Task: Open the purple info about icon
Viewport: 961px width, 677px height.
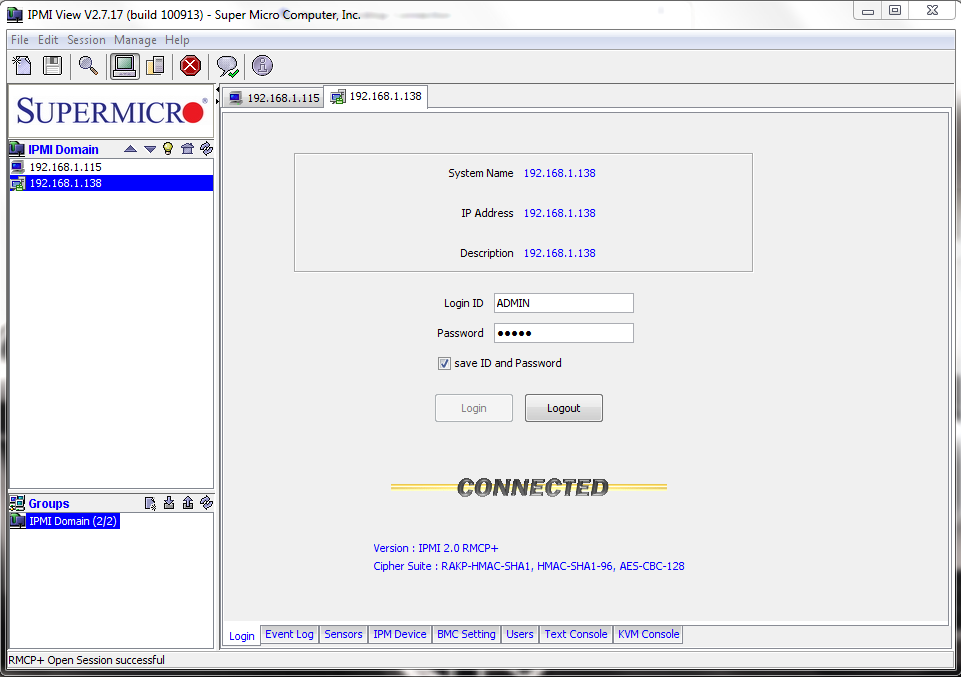Action: point(262,66)
